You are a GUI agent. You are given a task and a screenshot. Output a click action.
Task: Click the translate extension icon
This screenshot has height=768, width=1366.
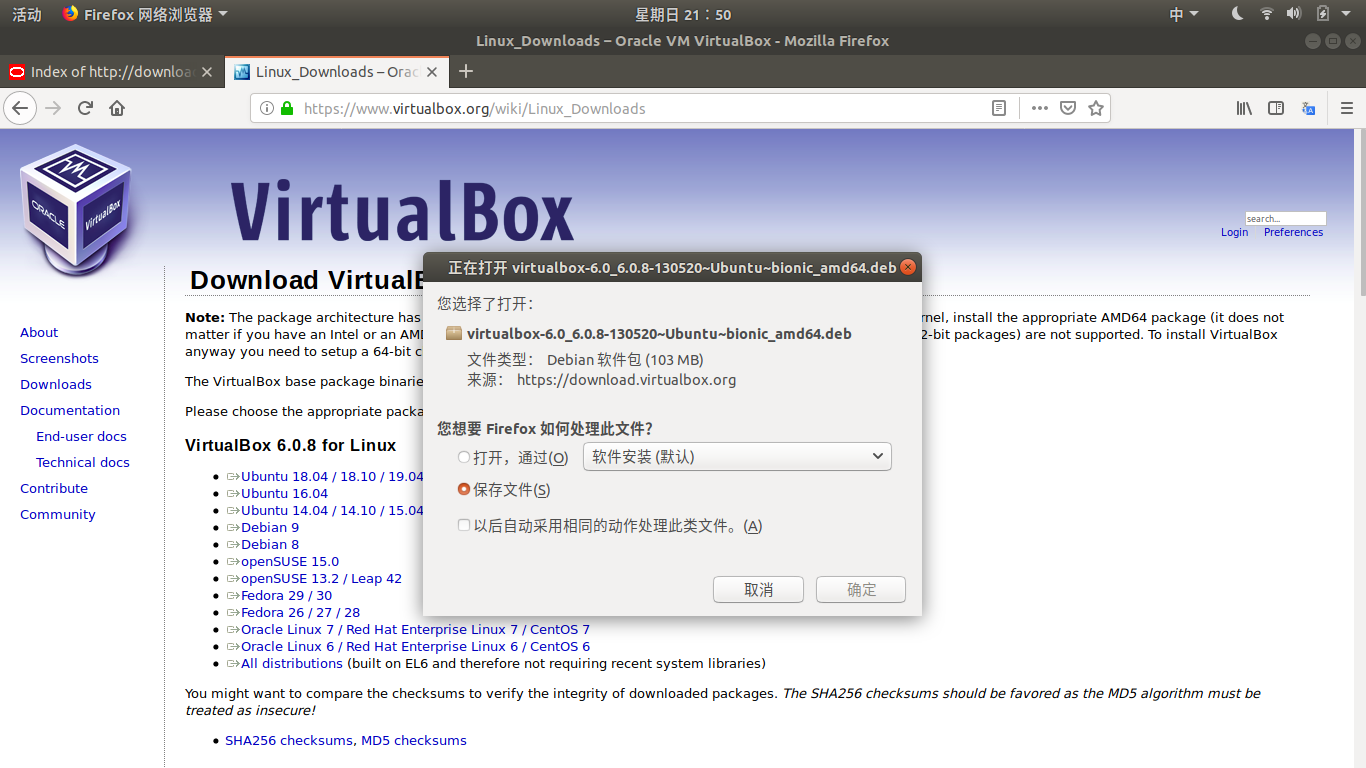pyautogui.click(x=1308, y=108)
